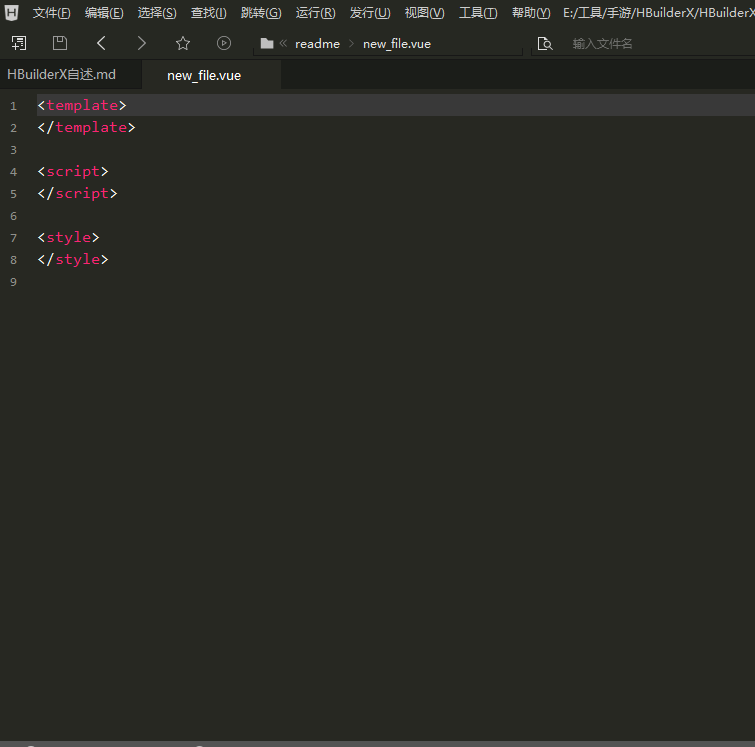Open the 运行(R) menu
This screenshot has width=755, height=747.
pos(315,13)
